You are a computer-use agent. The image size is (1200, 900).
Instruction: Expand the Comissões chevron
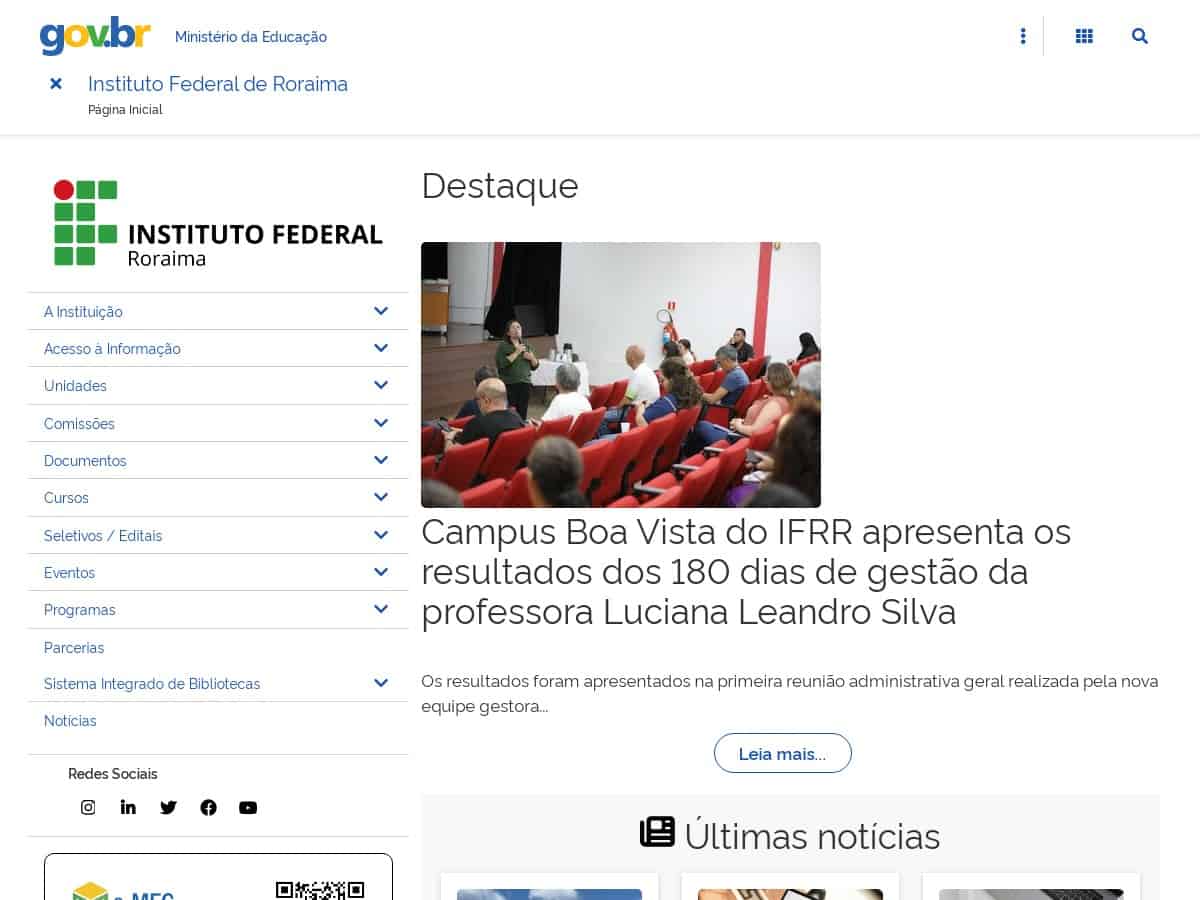point(381,423)
